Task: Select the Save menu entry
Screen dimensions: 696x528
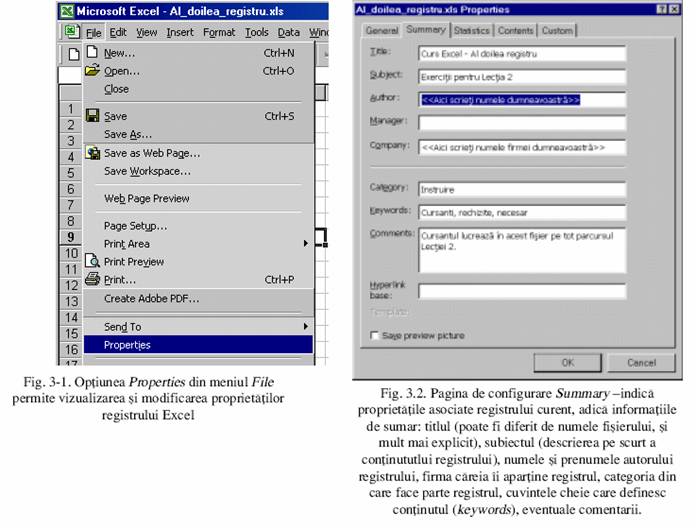Action: click(x=198, y=116)
